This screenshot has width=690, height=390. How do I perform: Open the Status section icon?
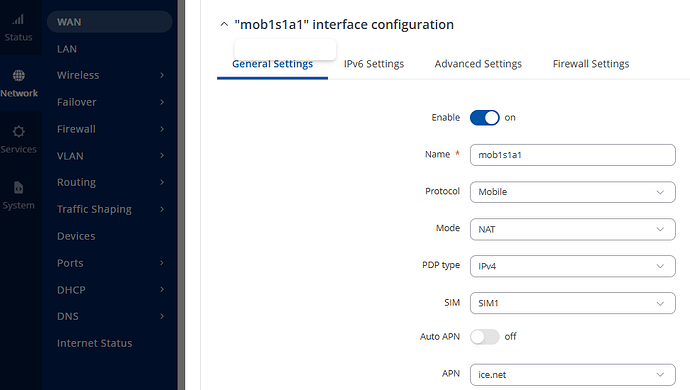point(18,19)
